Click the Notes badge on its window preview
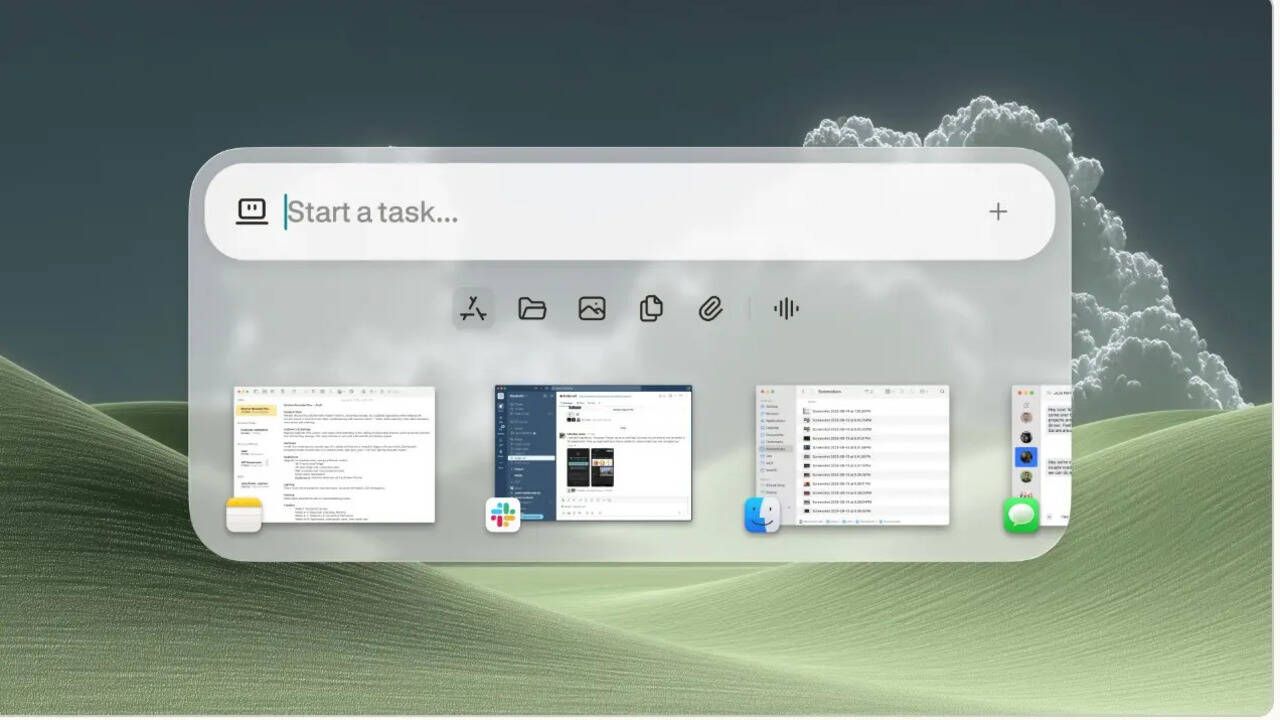The height and width of the screenshot is (720, 1280). (246, 515)
